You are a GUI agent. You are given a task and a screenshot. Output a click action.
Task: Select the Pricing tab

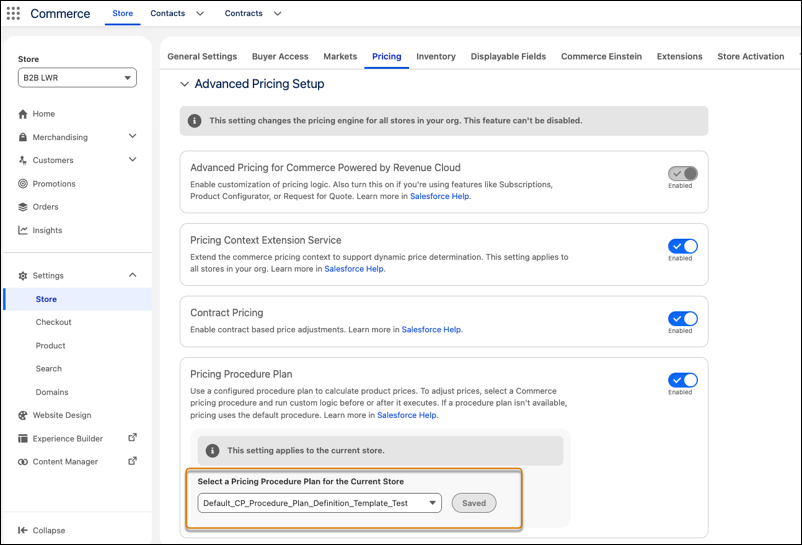(x=387, y=56)
